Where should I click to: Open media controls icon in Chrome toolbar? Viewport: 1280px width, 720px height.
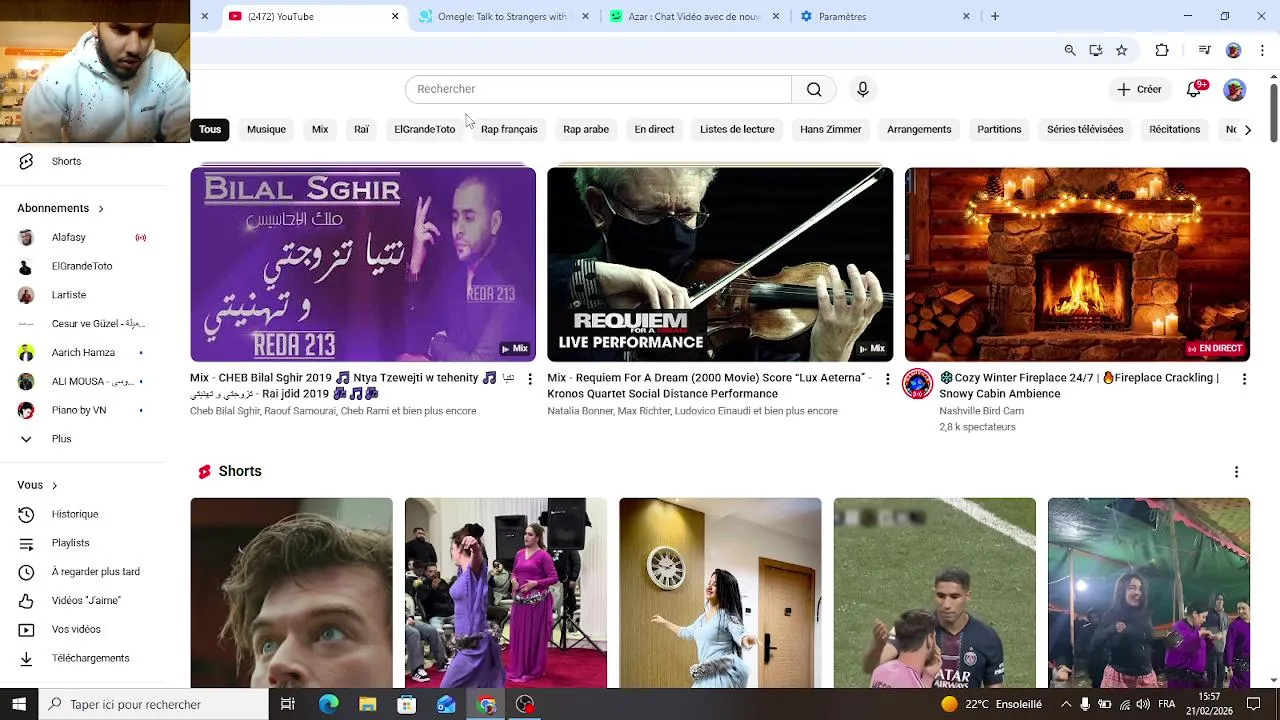[1204, 50]
